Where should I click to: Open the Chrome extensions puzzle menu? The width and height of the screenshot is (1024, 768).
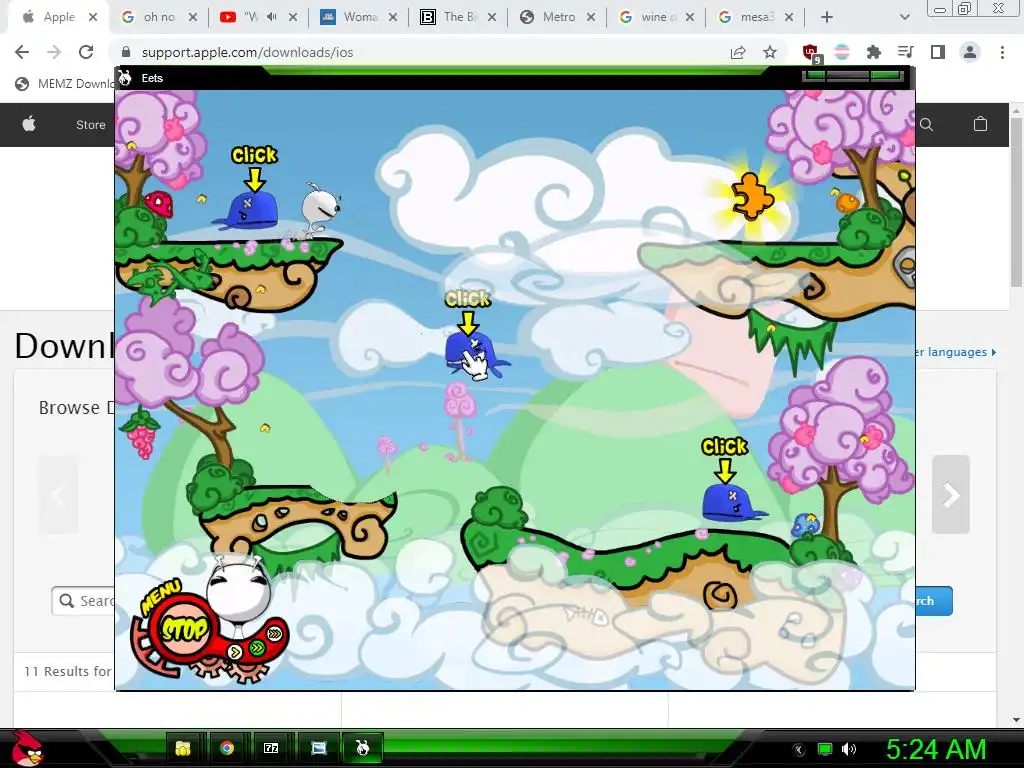click(873, 52)
